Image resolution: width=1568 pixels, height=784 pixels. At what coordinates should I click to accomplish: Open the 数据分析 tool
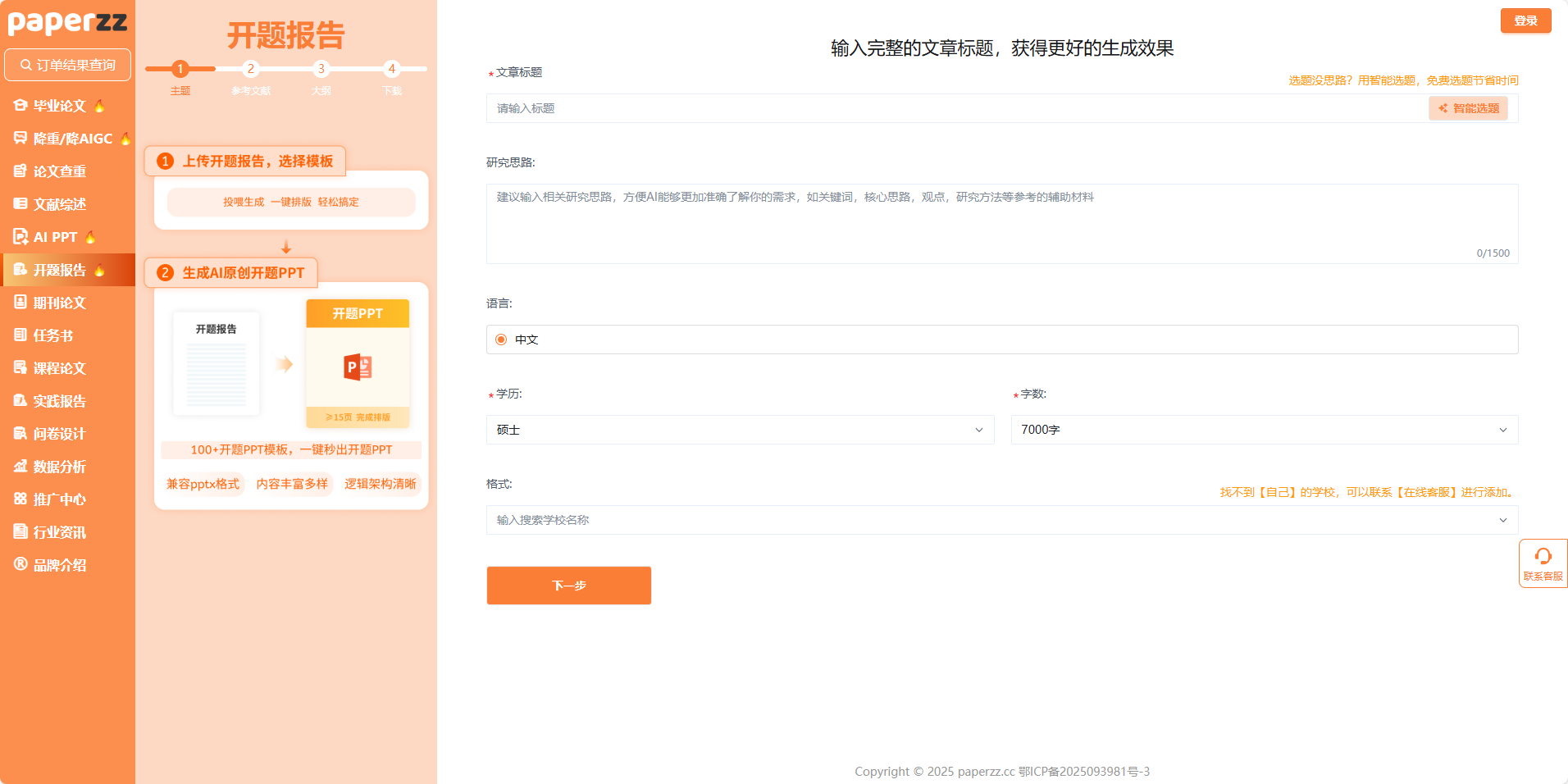tap(59, 467)
